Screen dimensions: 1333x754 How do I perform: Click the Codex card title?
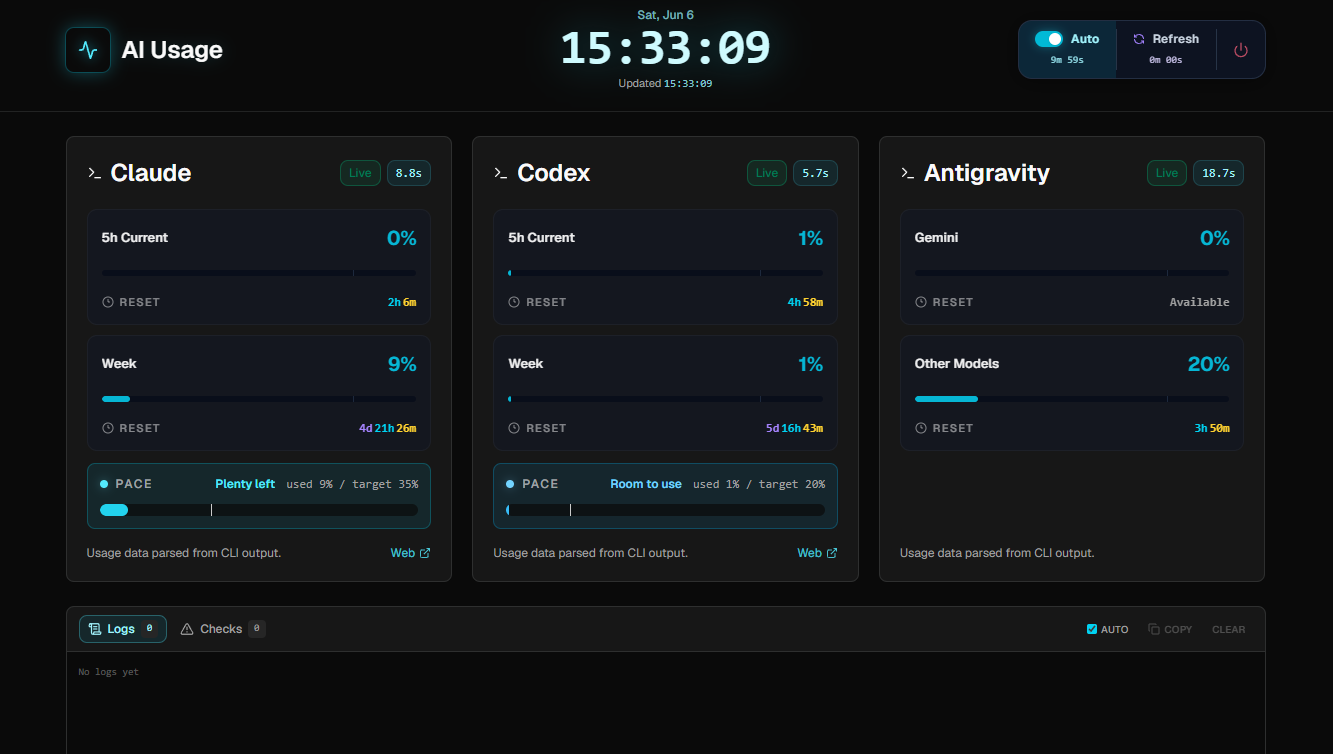(x=554, y=173)
